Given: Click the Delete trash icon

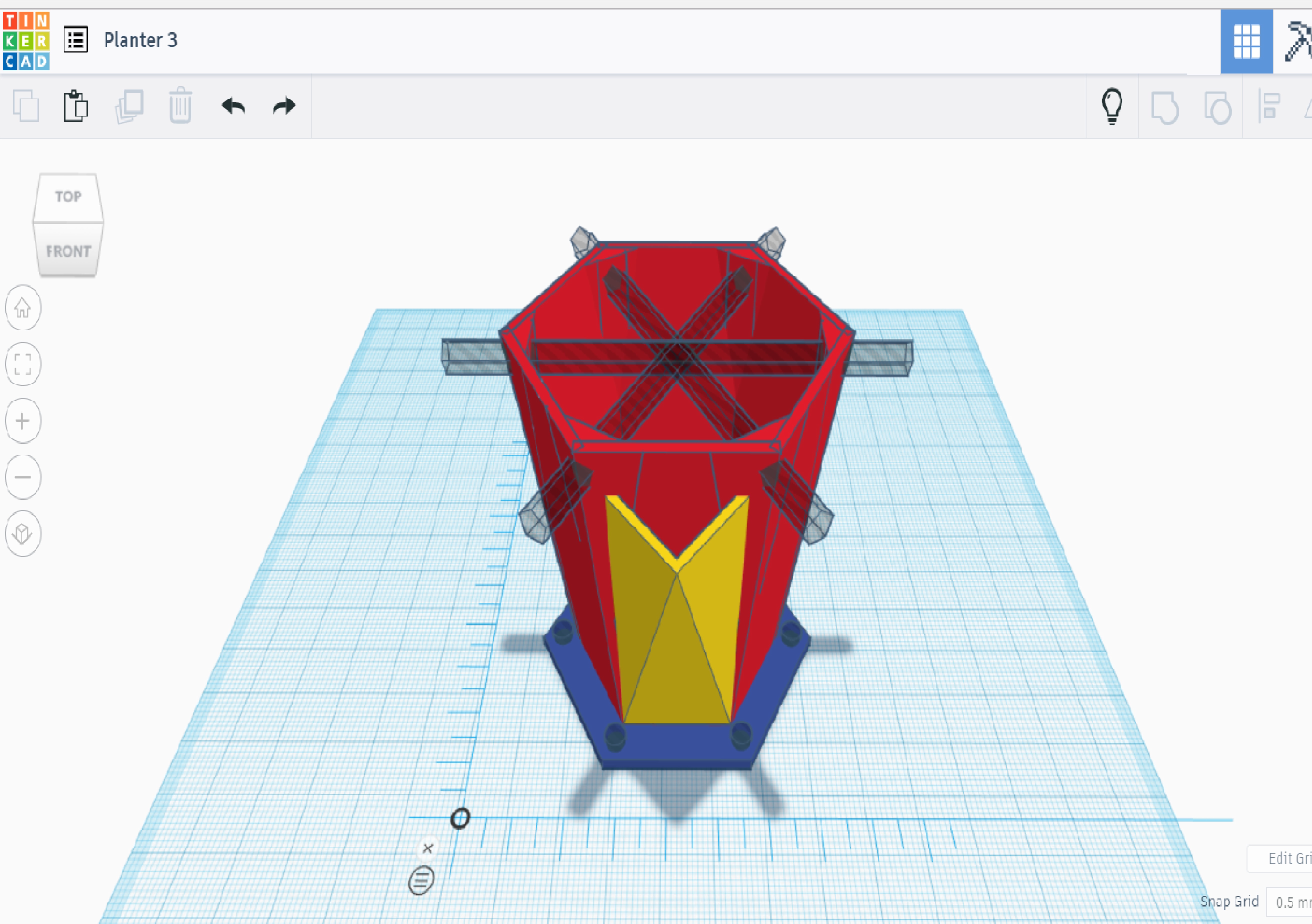Looking at the screenshot, I should tap(180, 105).
